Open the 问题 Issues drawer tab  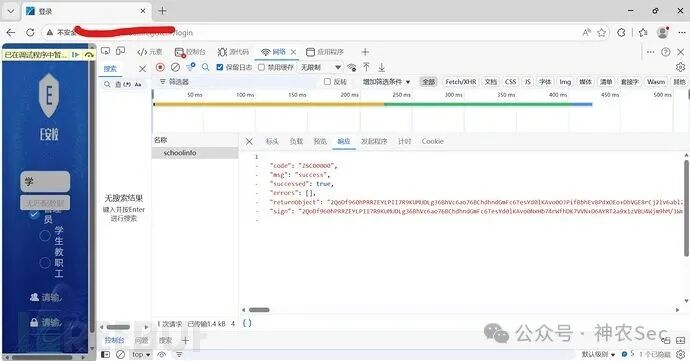(141, 340)
